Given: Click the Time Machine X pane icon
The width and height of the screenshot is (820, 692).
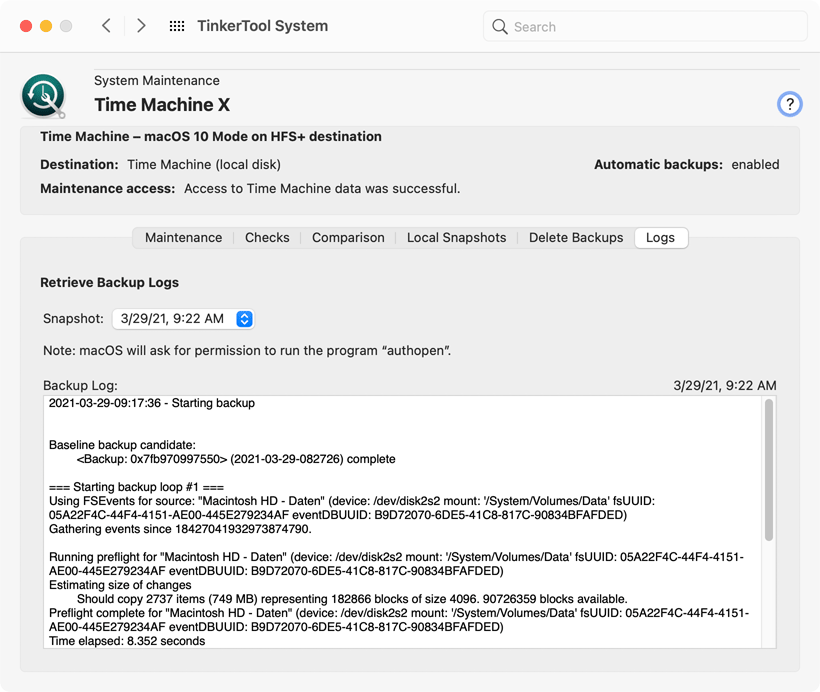Looking at the screenshot, I should point(43,96).
